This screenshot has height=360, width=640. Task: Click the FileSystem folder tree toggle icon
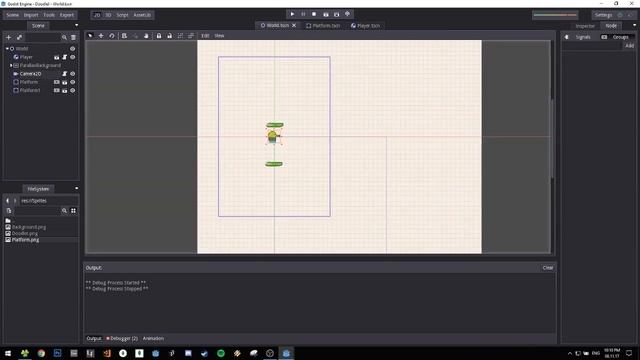[9, 211]
